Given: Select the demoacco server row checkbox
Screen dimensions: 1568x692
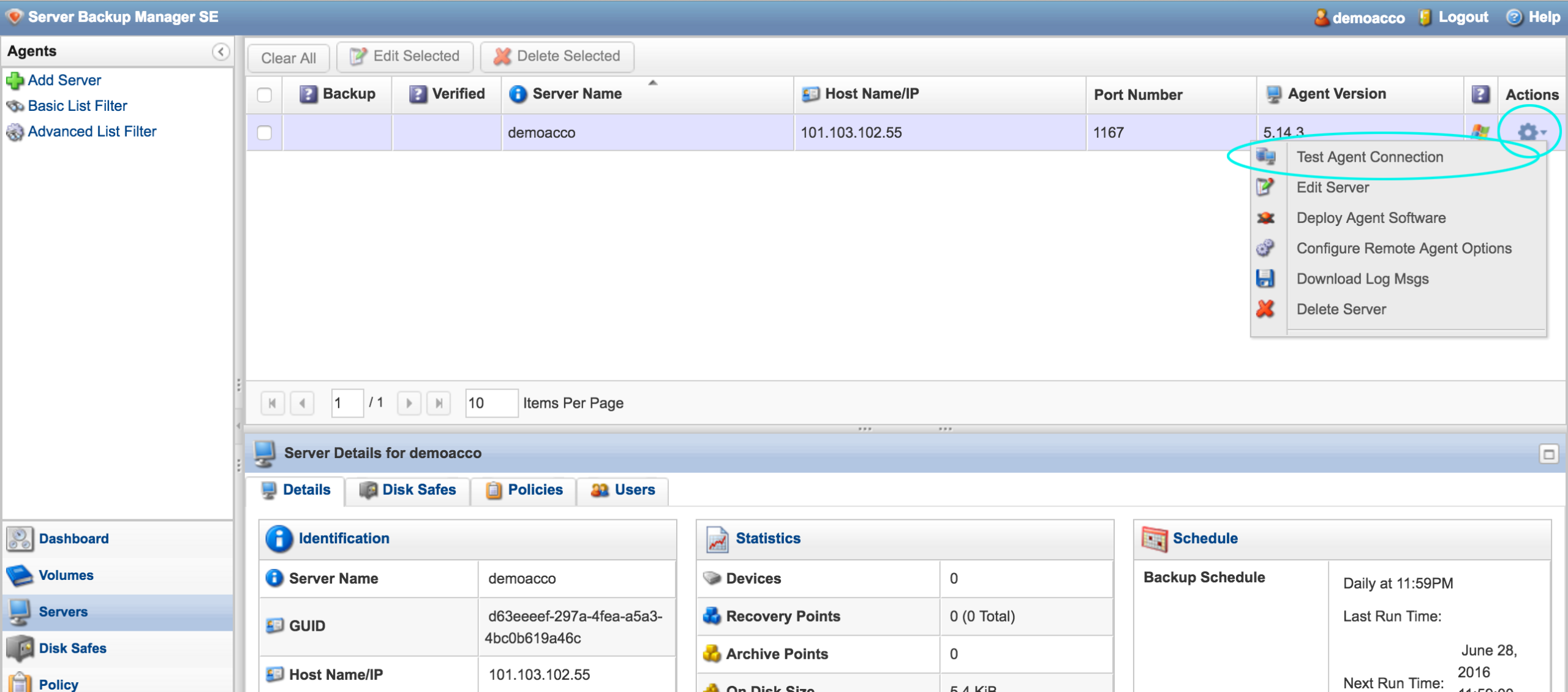Looking at the screenshot, I should tap(265, 132).
